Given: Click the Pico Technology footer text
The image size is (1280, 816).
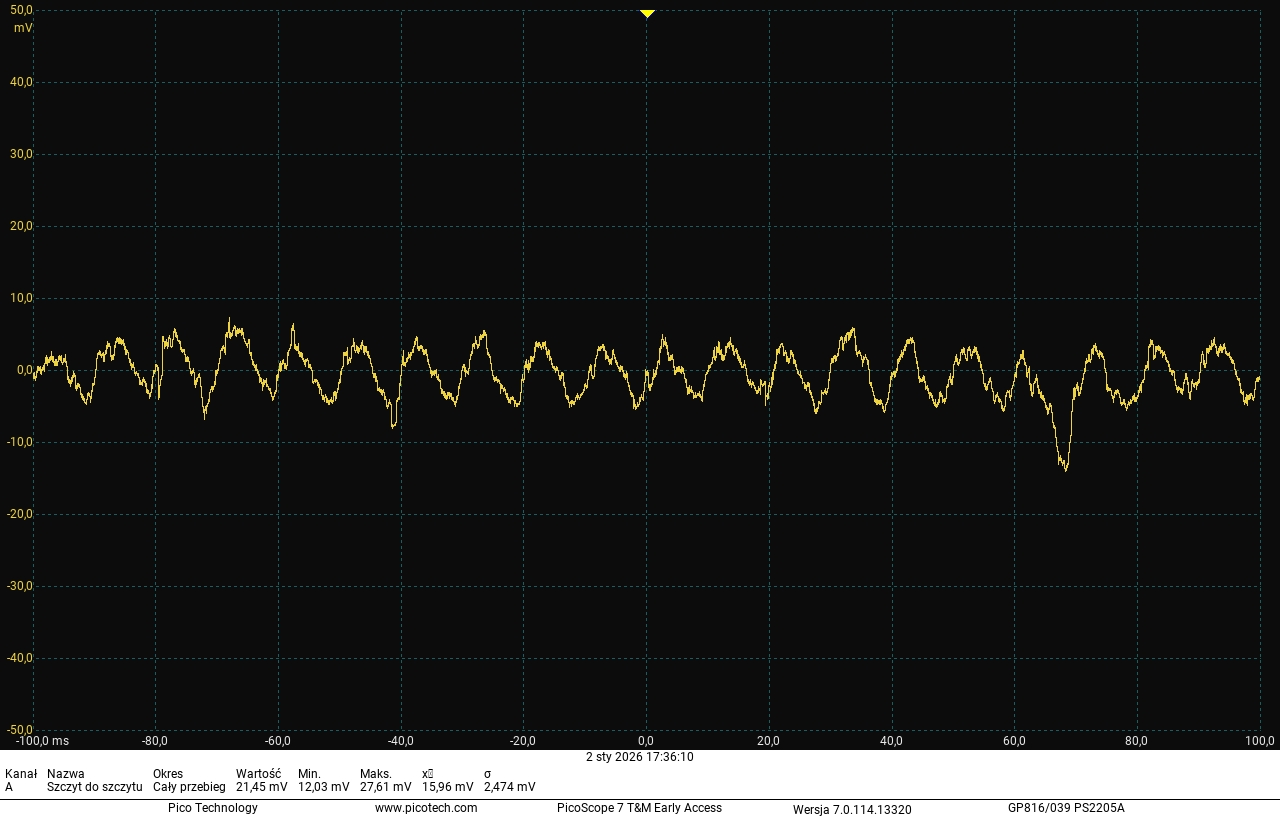Looking at the screenshot, I should pos(212,808).
